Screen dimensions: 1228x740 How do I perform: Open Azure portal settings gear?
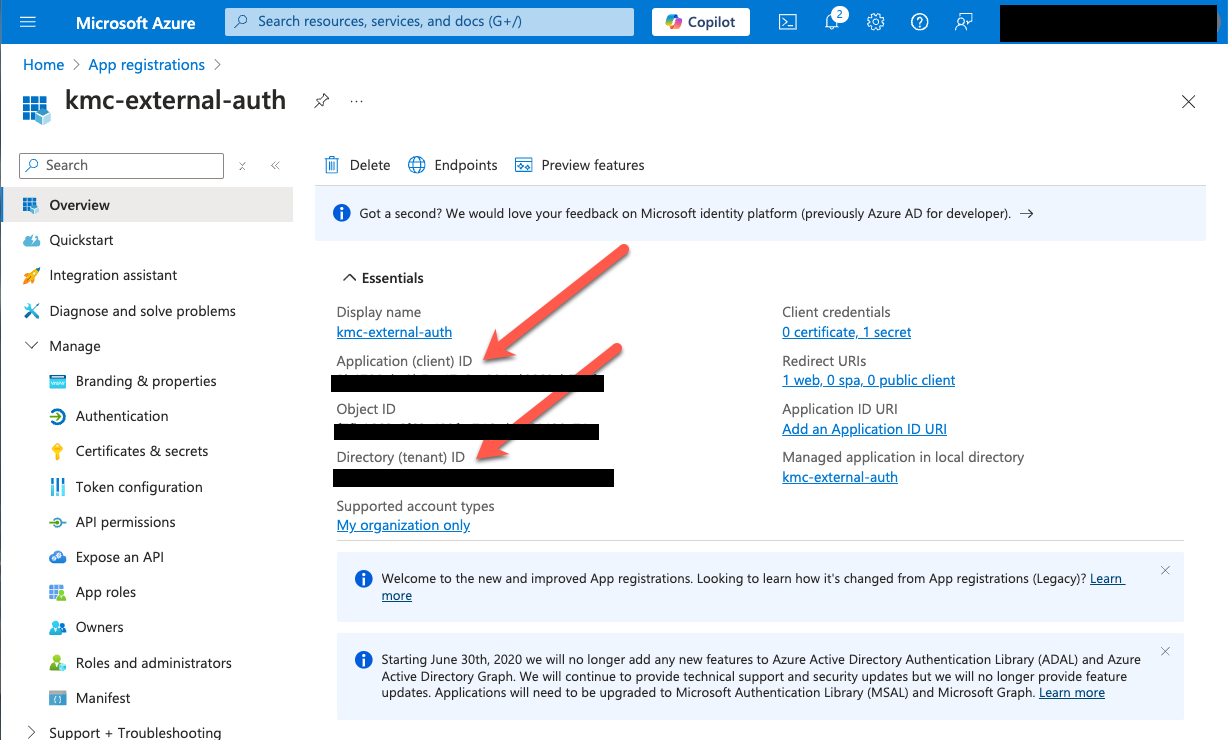[875, 21]
